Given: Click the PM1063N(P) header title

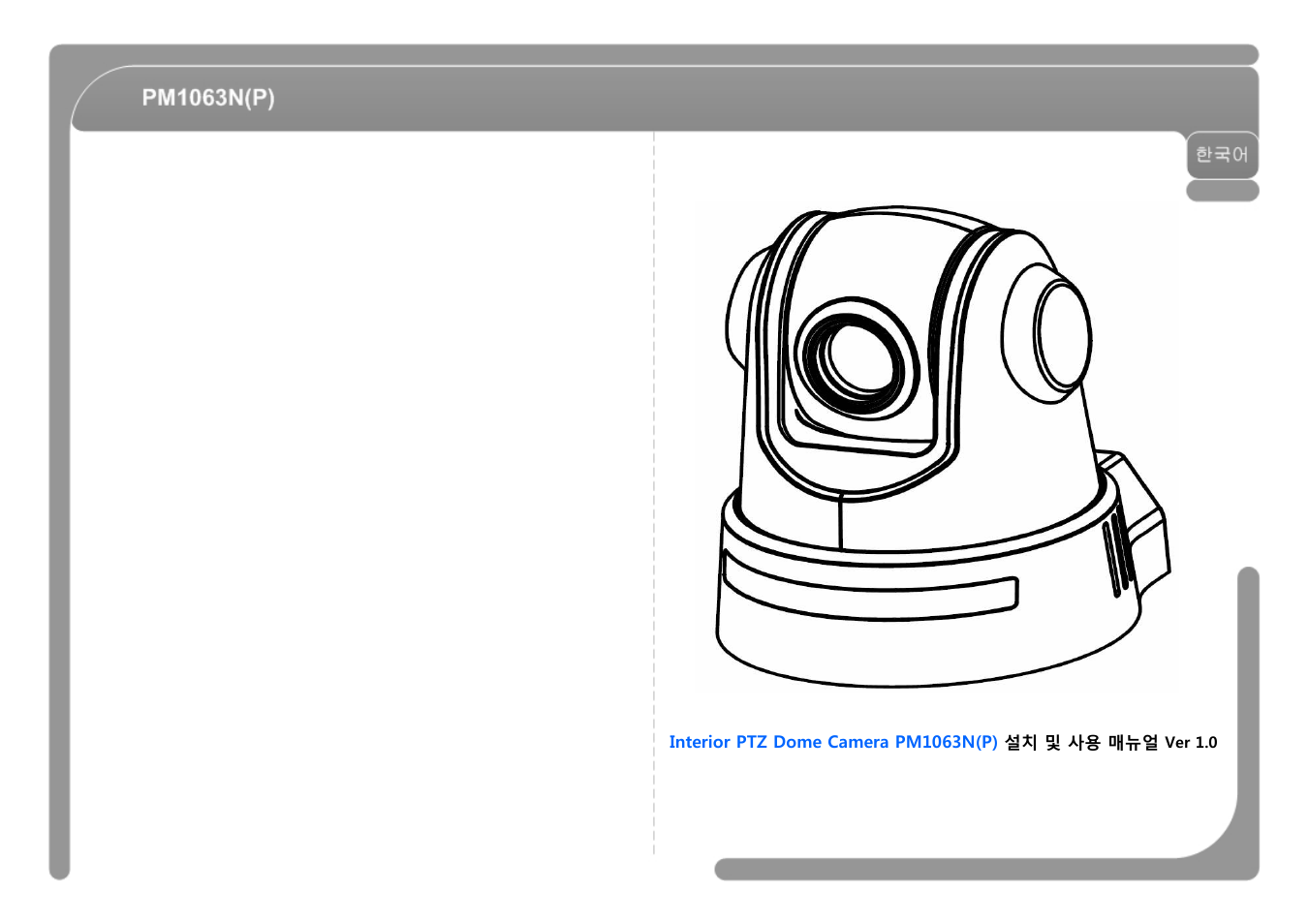Looking at the screenshot, I should [x=208, y=98].
